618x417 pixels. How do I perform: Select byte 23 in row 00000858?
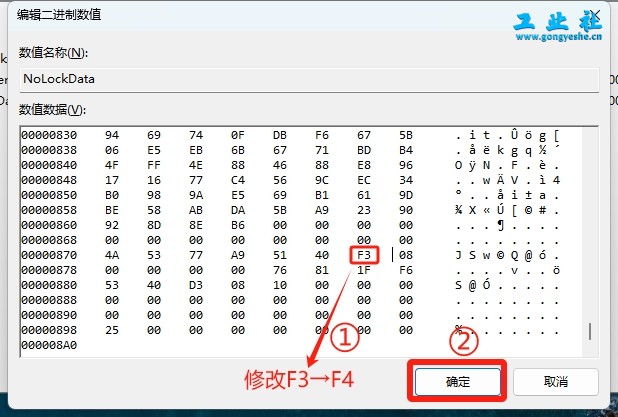pos(364,210)
